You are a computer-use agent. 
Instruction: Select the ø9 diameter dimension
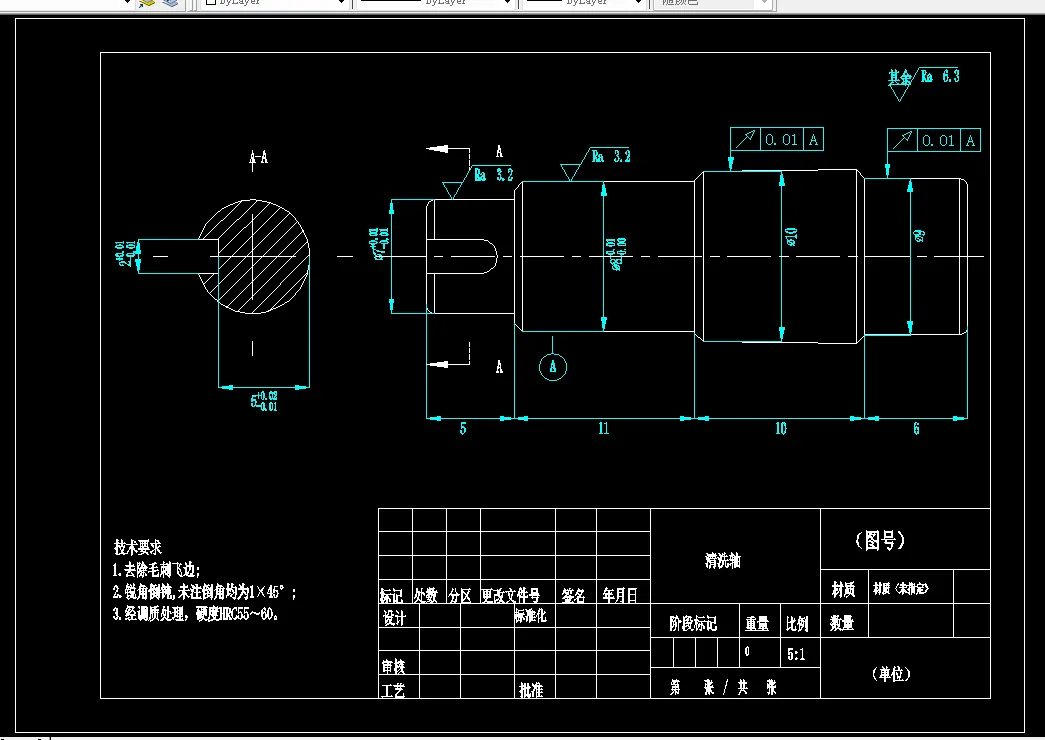(919, 236)
